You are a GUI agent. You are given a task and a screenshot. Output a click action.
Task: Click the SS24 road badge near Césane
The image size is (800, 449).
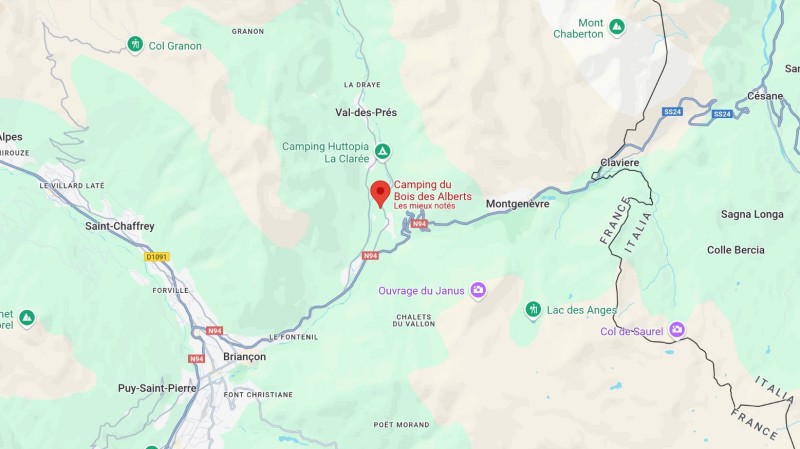(722, 114)
